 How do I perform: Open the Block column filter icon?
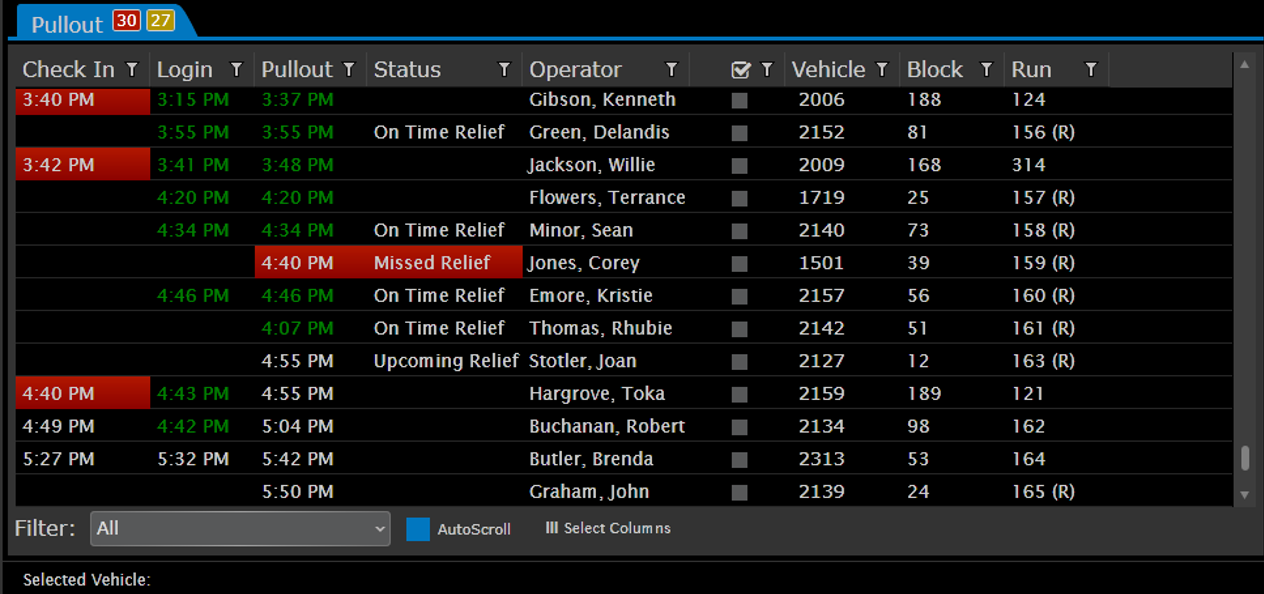coord(986,69)
